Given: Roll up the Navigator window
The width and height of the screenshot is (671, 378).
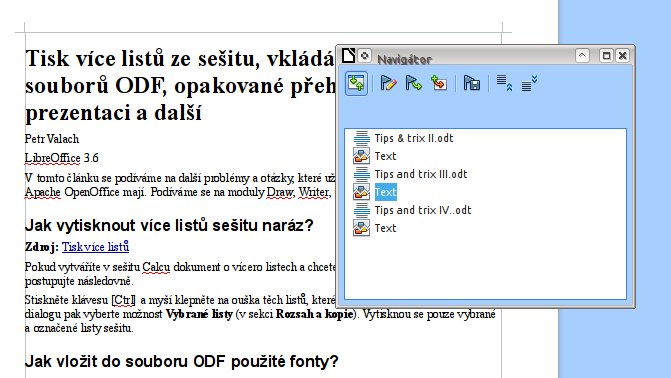Looking at the screenshot, I should 582,56.
